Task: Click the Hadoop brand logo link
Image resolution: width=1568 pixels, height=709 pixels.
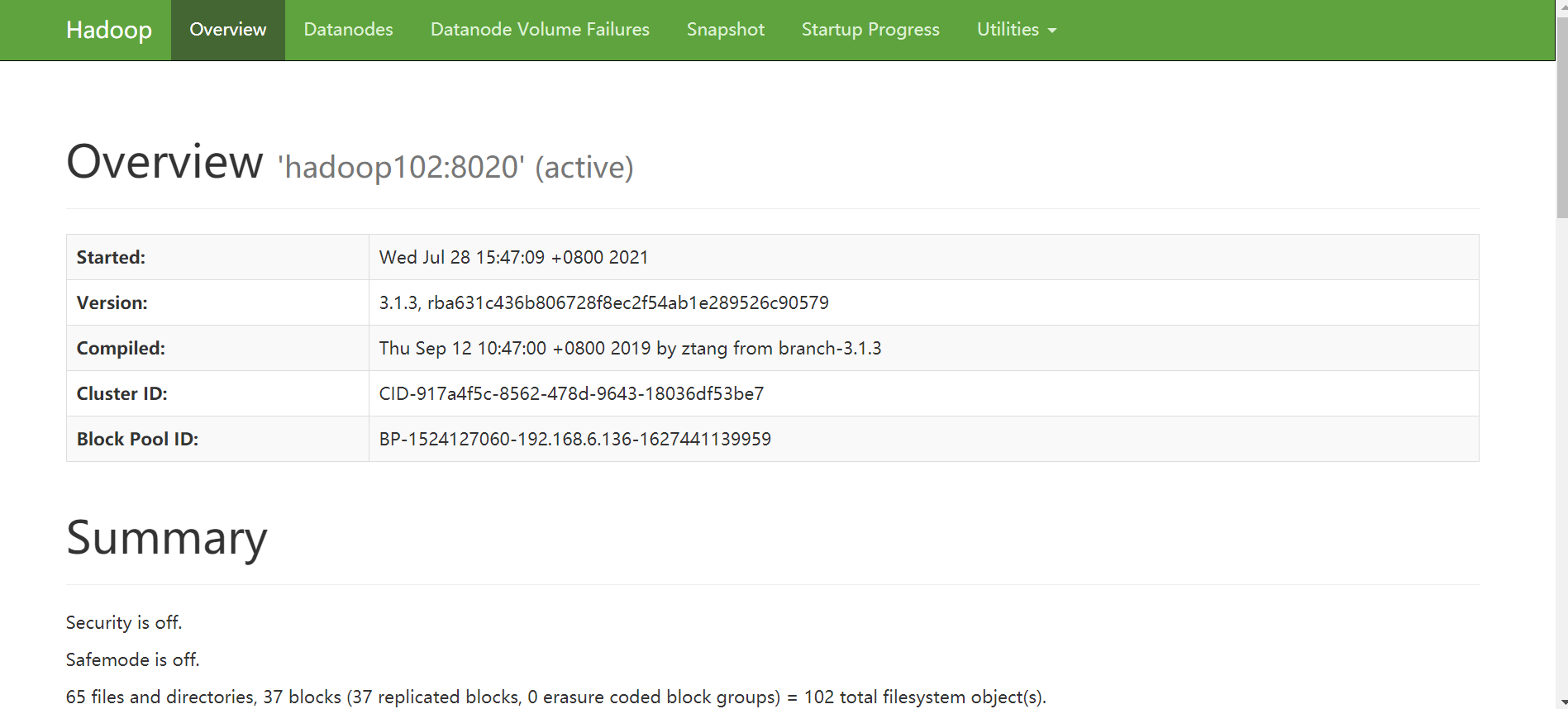Action: pos(108,30)
